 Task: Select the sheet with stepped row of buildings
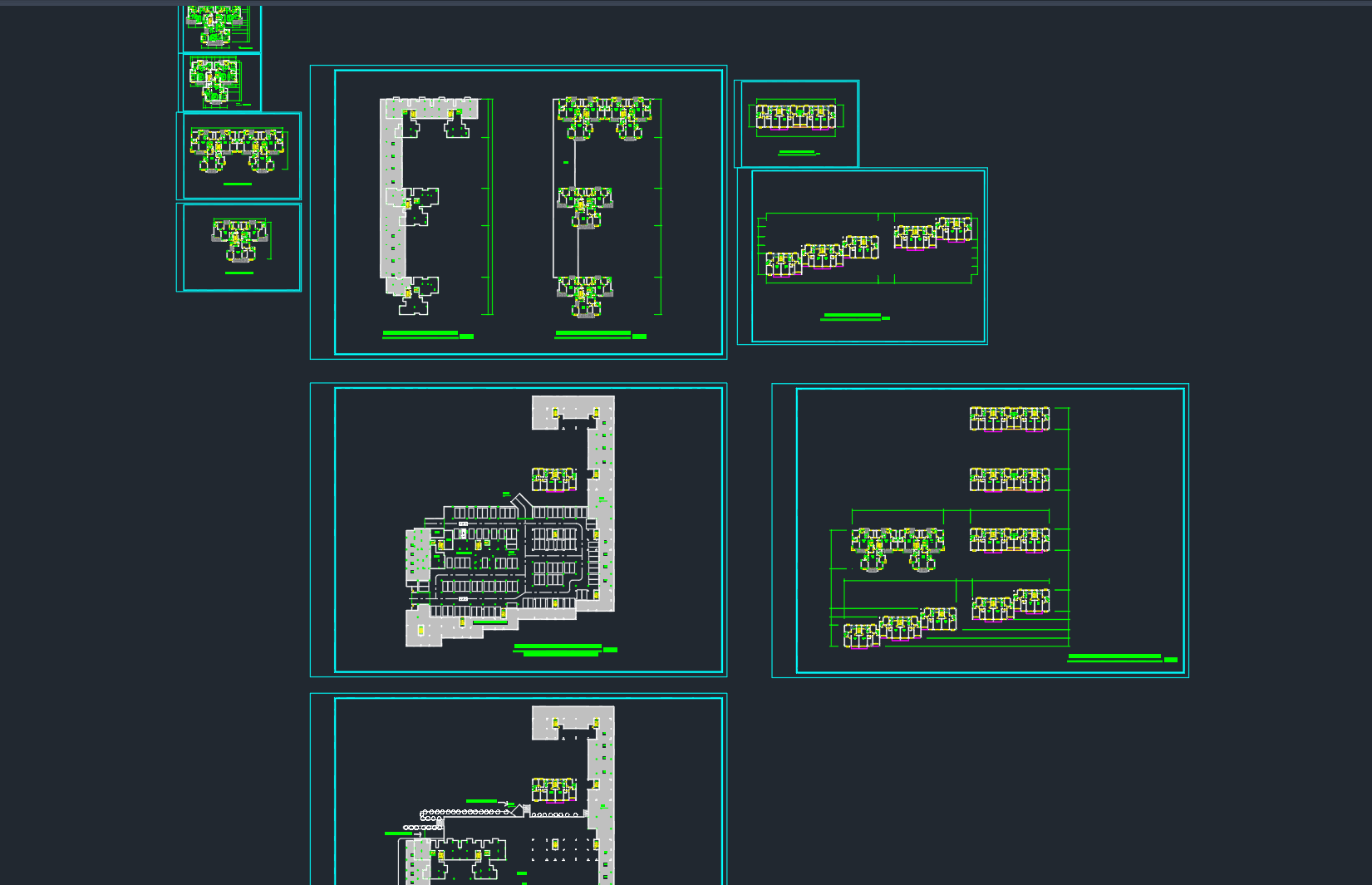coord(862,257)
